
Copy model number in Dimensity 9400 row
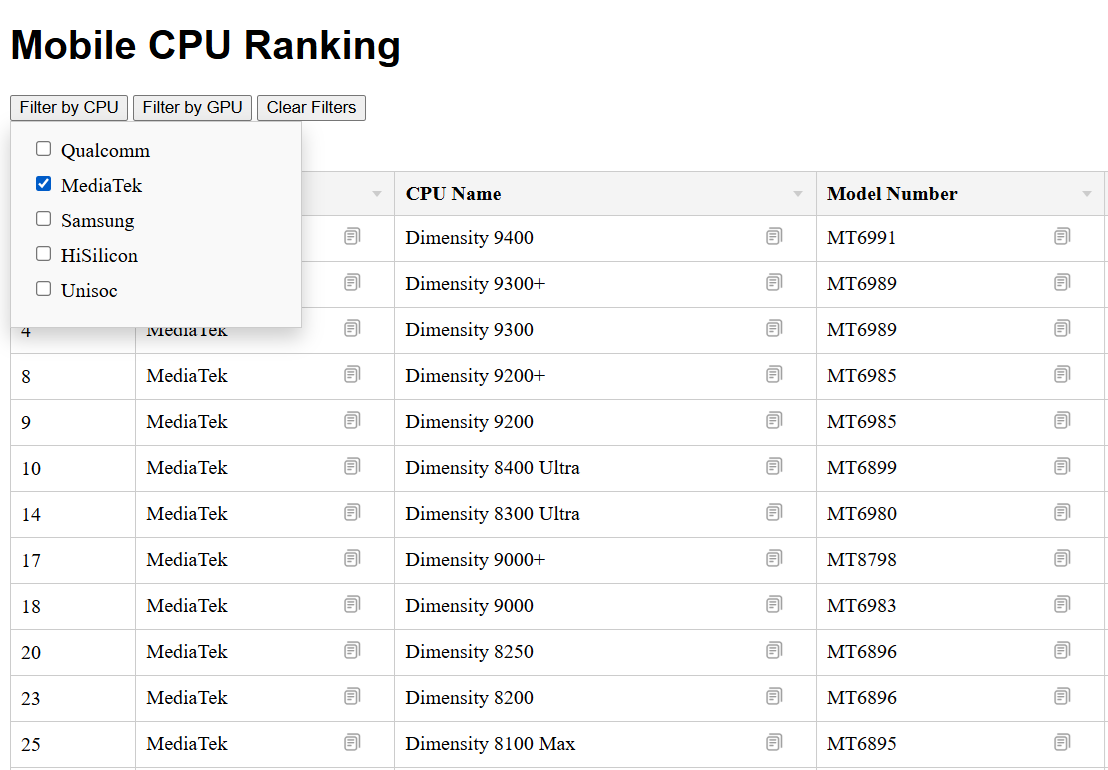coord(1061,237)
